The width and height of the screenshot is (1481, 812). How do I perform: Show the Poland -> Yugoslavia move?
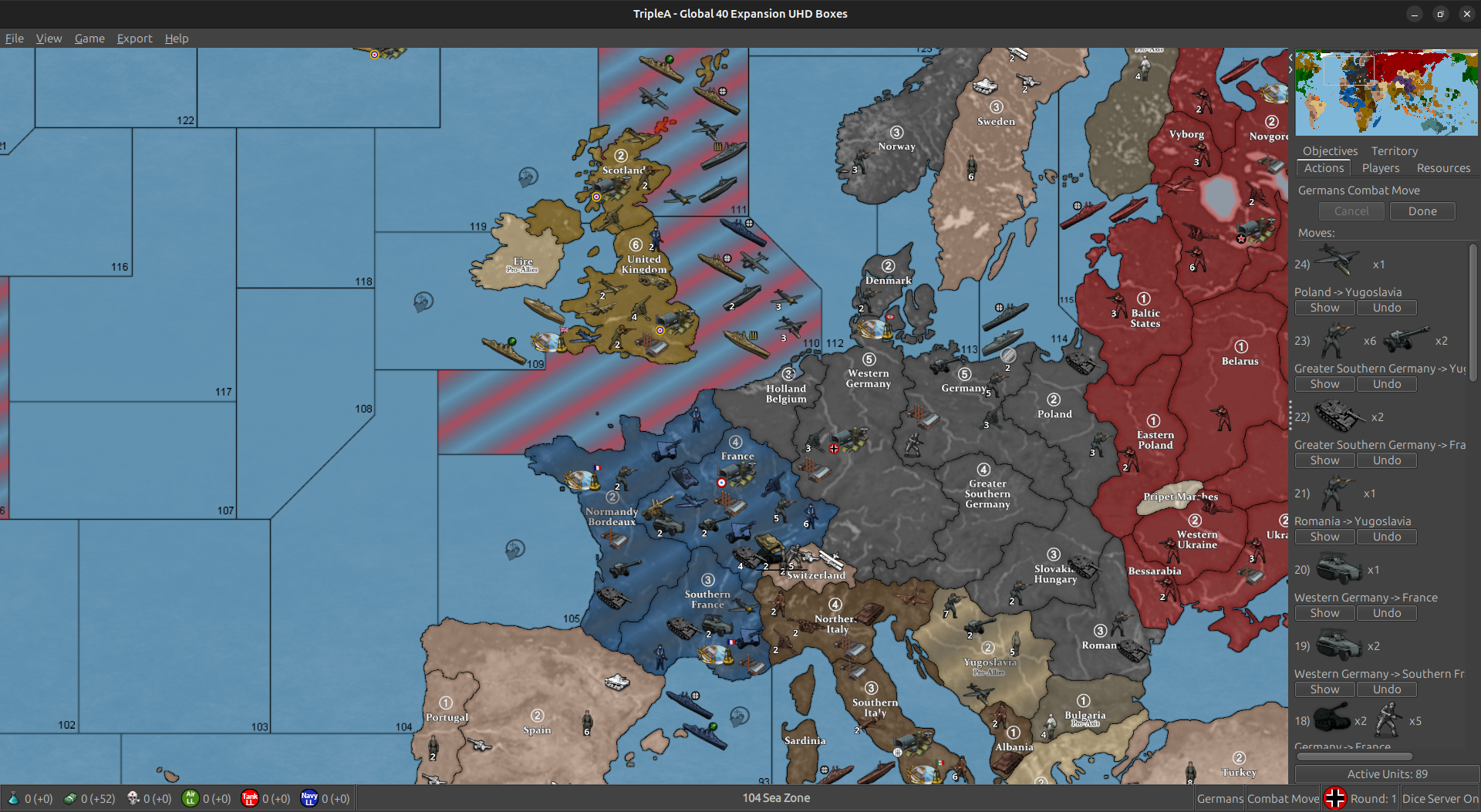1324,307
